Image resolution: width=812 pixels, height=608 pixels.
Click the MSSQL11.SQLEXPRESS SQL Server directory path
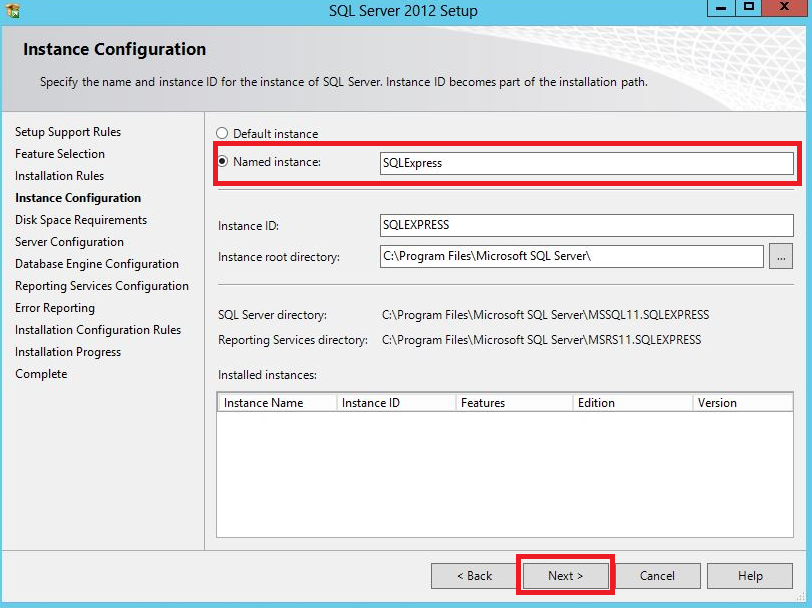coord(546,315)
